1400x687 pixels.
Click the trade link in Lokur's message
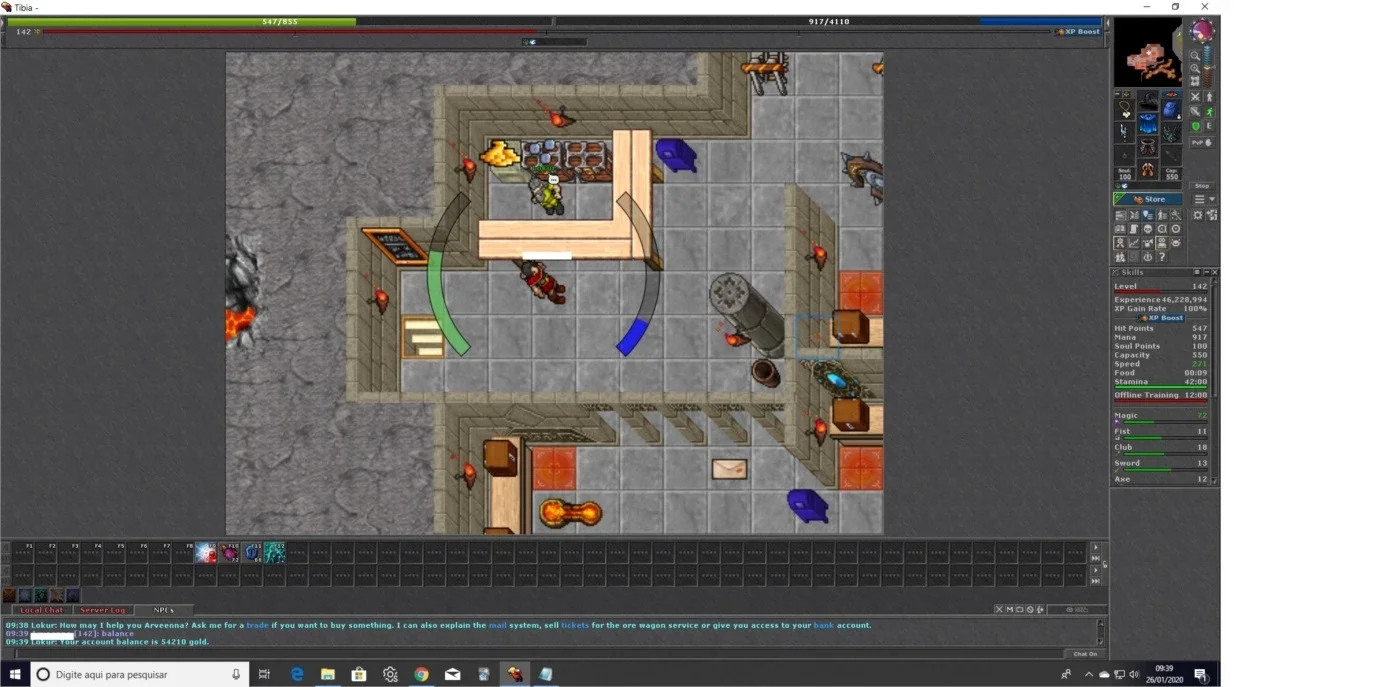point(257,625)
